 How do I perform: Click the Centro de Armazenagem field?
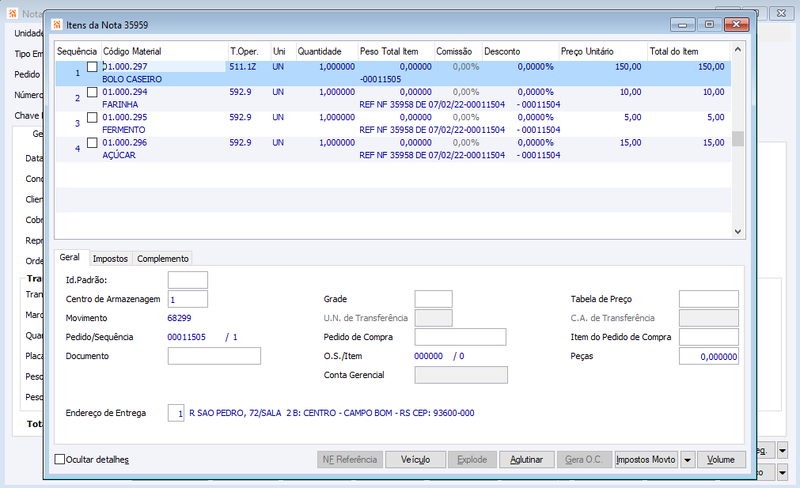[188, 299]
